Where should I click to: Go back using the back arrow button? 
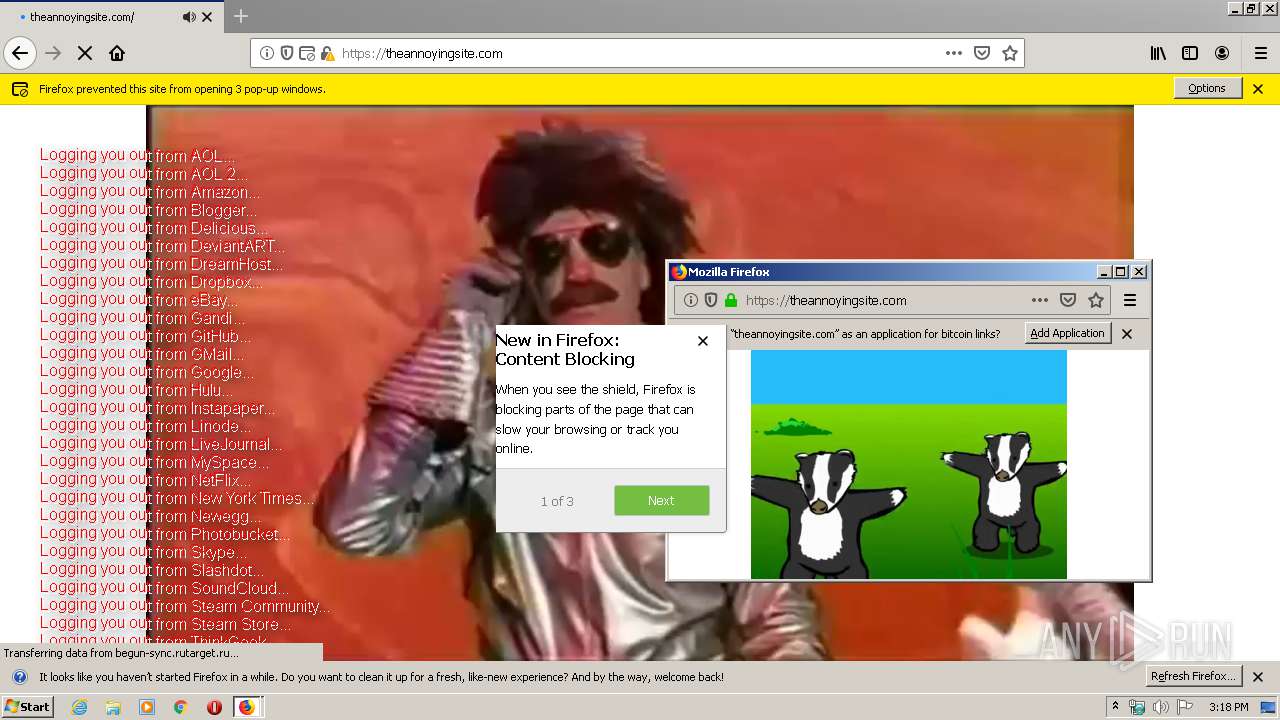(x=20, y=53)
